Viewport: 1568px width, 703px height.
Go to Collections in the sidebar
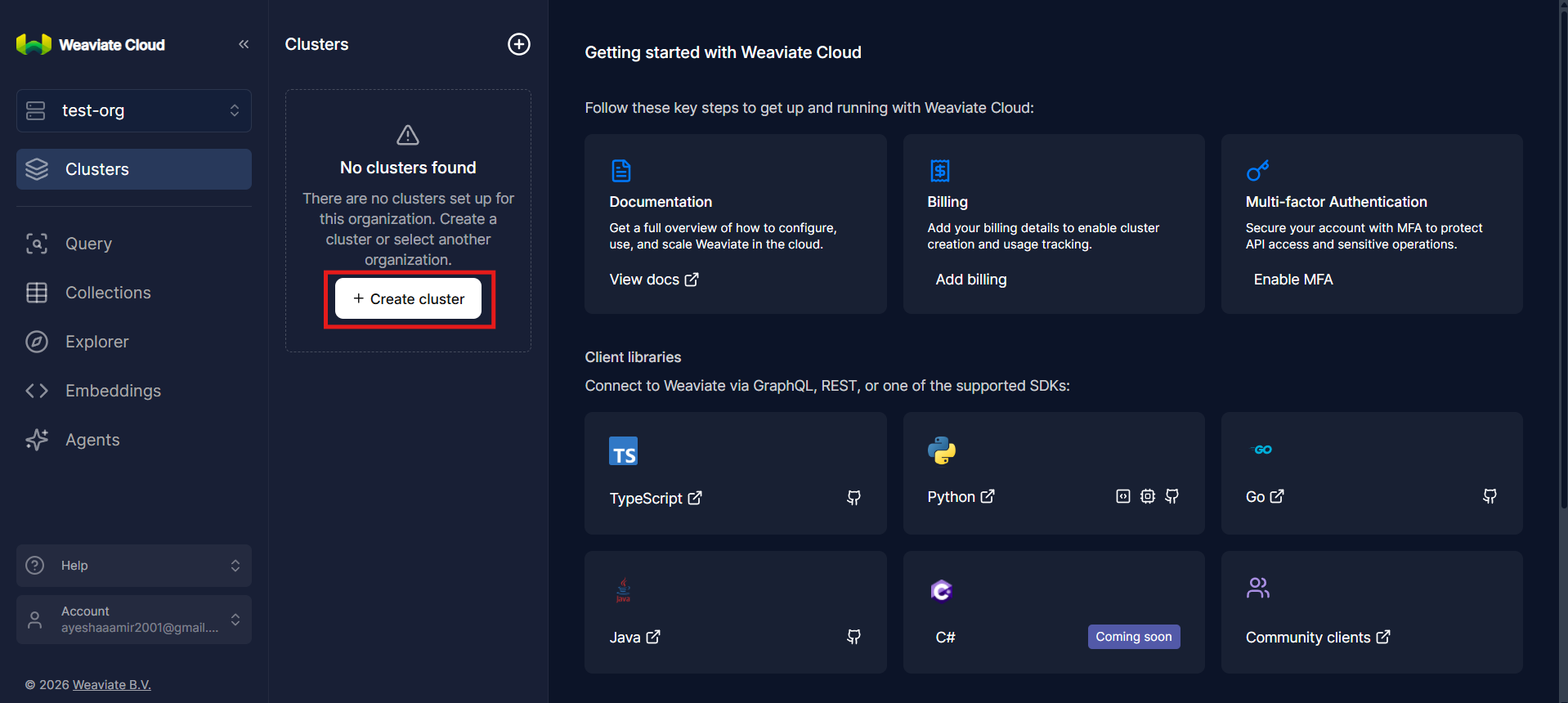[108, 293]
